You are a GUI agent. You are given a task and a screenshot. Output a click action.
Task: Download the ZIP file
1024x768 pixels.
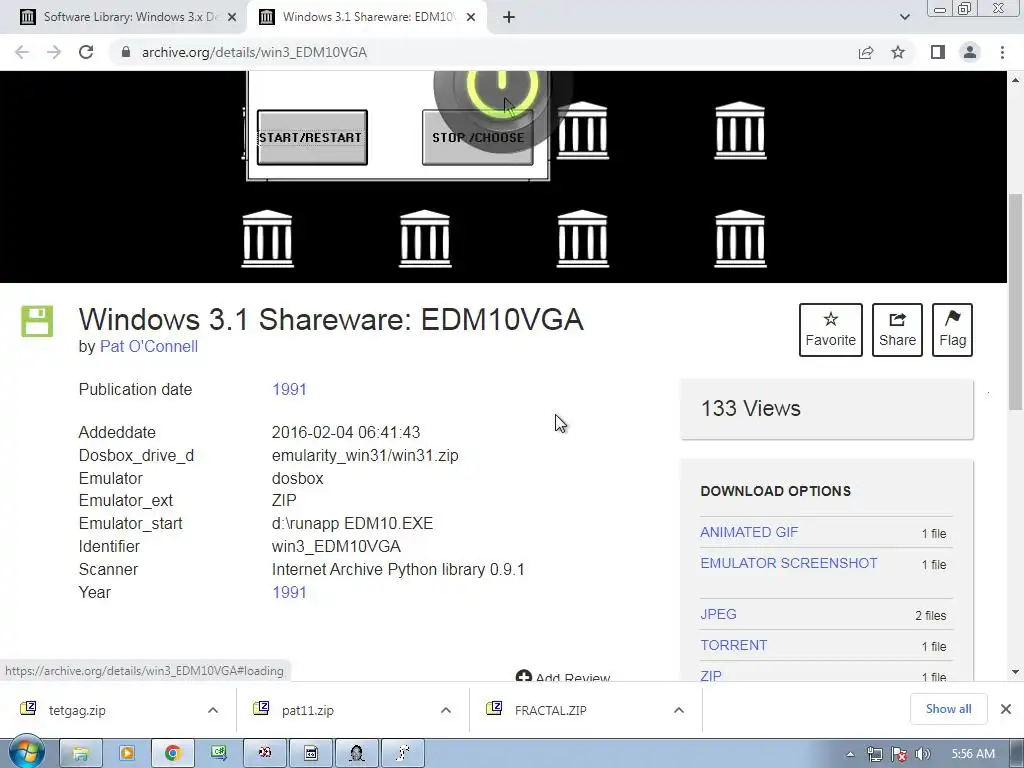coord(711,675)
